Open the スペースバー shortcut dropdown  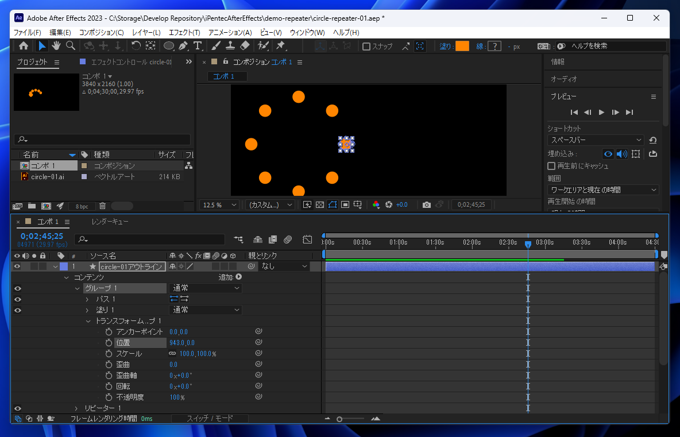(x=594, y=140)
